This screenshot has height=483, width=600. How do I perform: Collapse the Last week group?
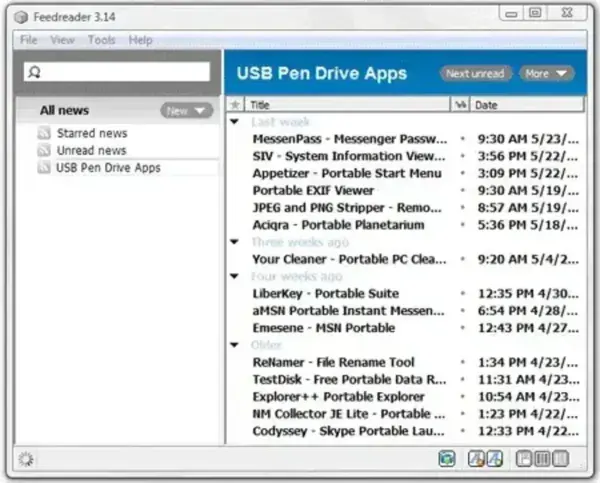tap(234, 122)
